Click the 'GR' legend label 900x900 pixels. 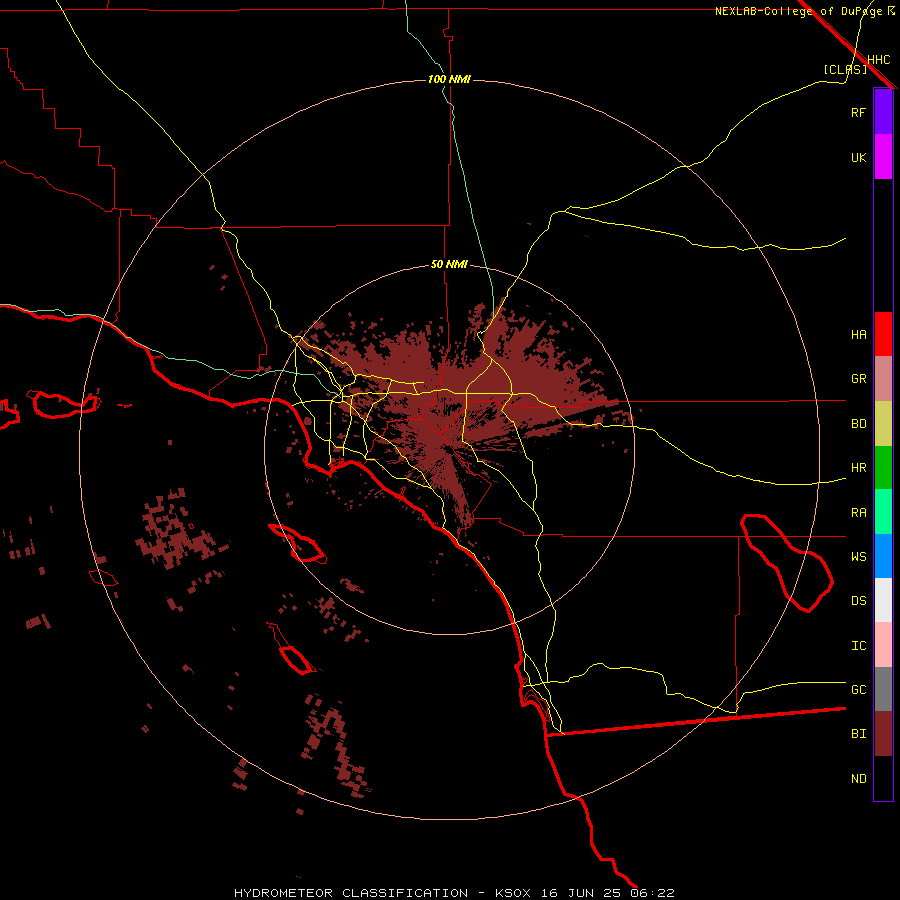(858, 379)
